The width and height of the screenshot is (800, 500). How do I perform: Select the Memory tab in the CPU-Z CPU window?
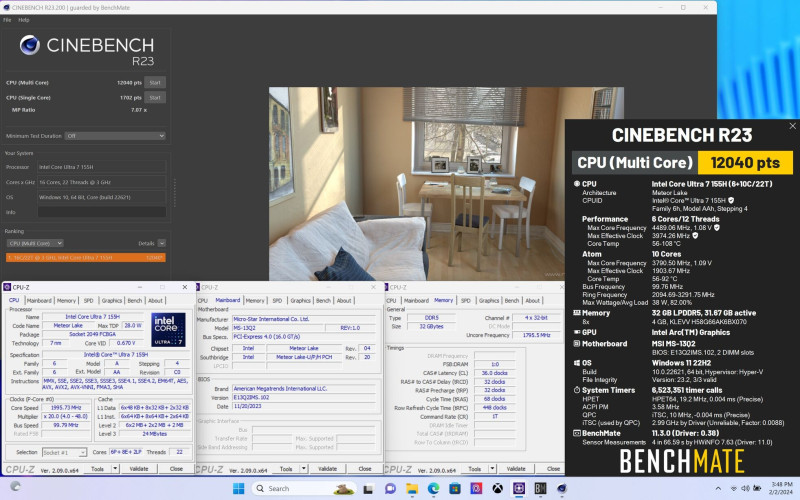(66, 301)
